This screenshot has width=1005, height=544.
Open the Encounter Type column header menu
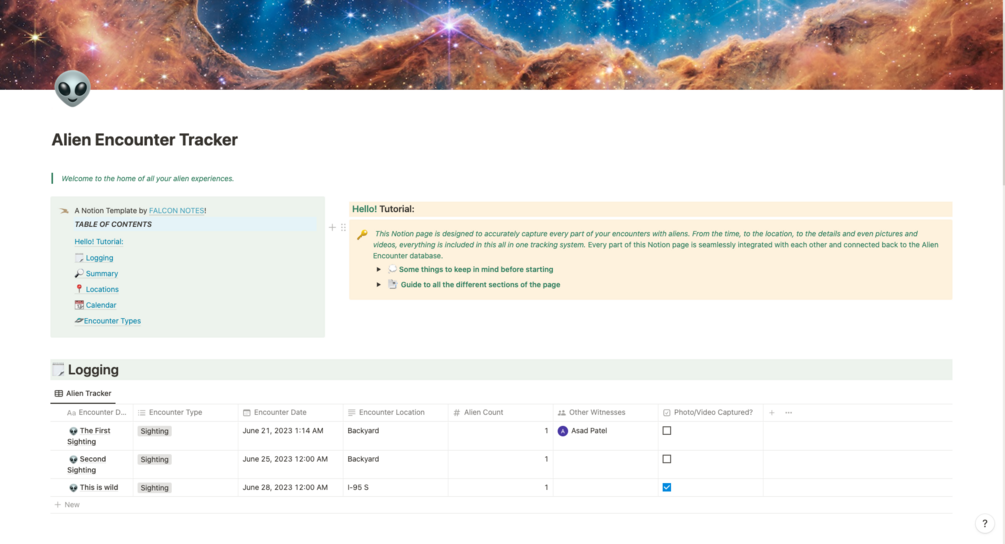pyautogui.click(x=175, y=412)
